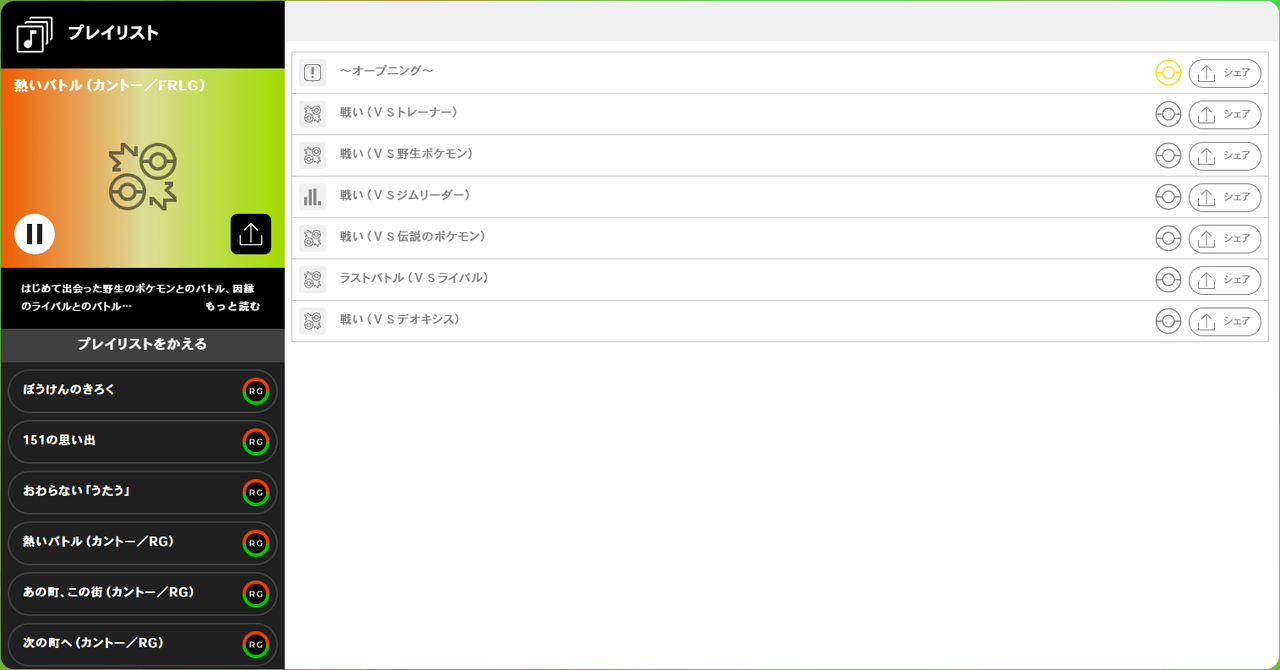Play the track 戦い(VS野生ポケモン)

[x=406, y=154]
